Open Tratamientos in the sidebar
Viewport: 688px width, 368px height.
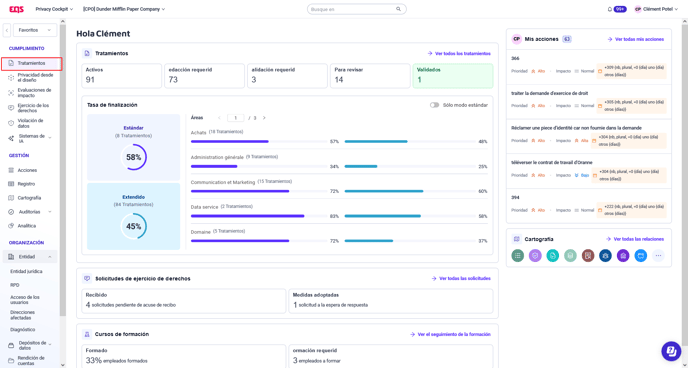coord(31,64)
